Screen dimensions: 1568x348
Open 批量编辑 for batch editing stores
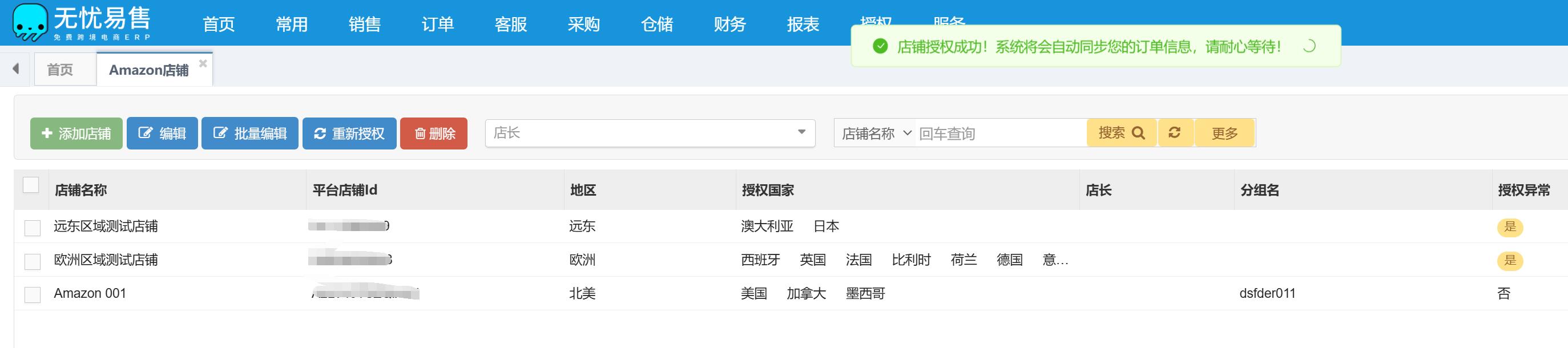point(249,133)
